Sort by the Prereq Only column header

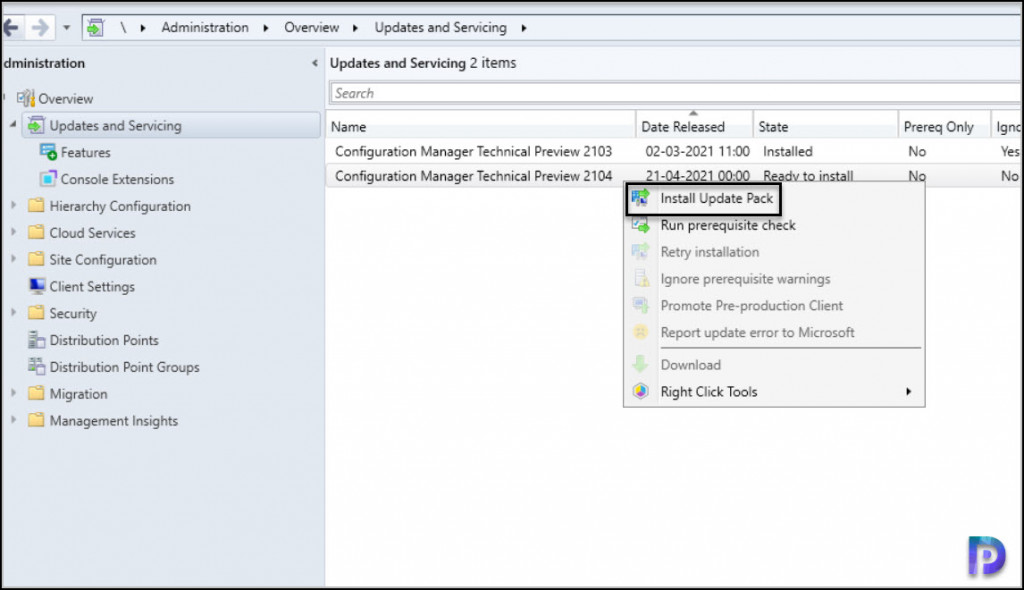coord(944,126)
